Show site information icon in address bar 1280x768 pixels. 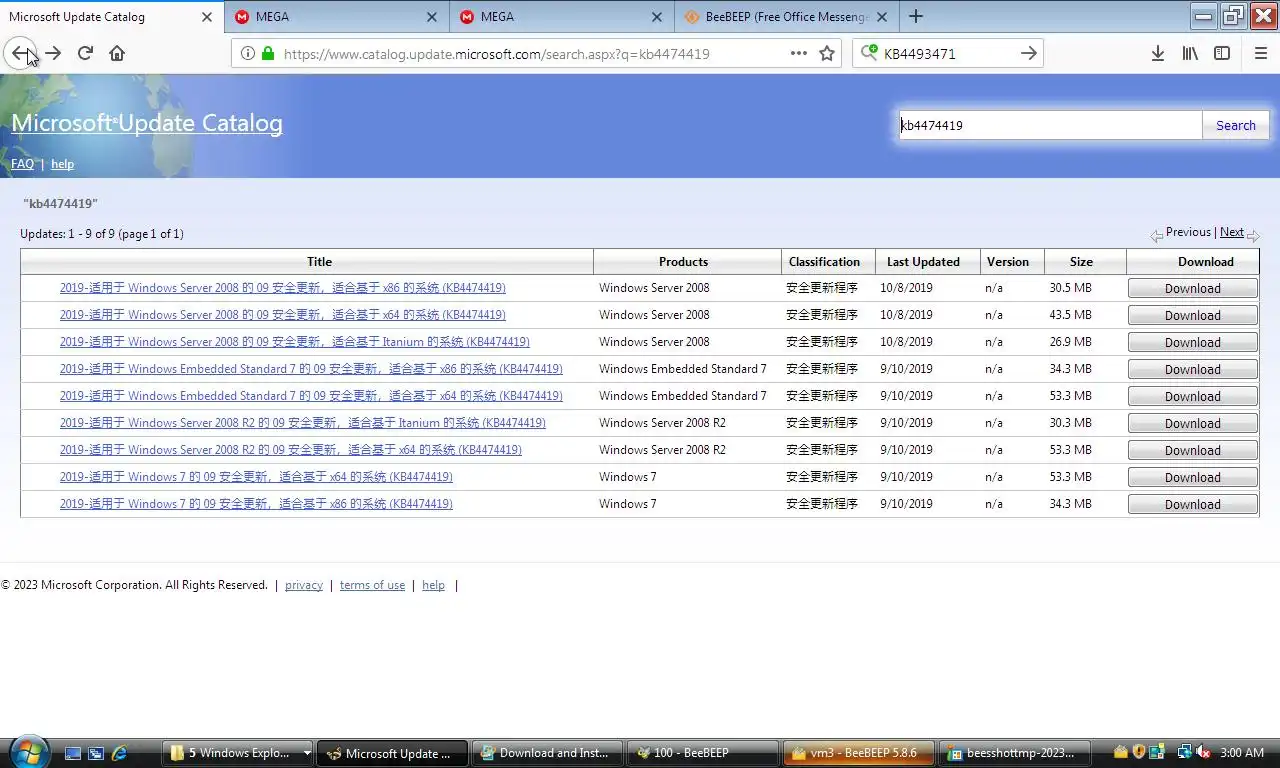coord(247,54)
